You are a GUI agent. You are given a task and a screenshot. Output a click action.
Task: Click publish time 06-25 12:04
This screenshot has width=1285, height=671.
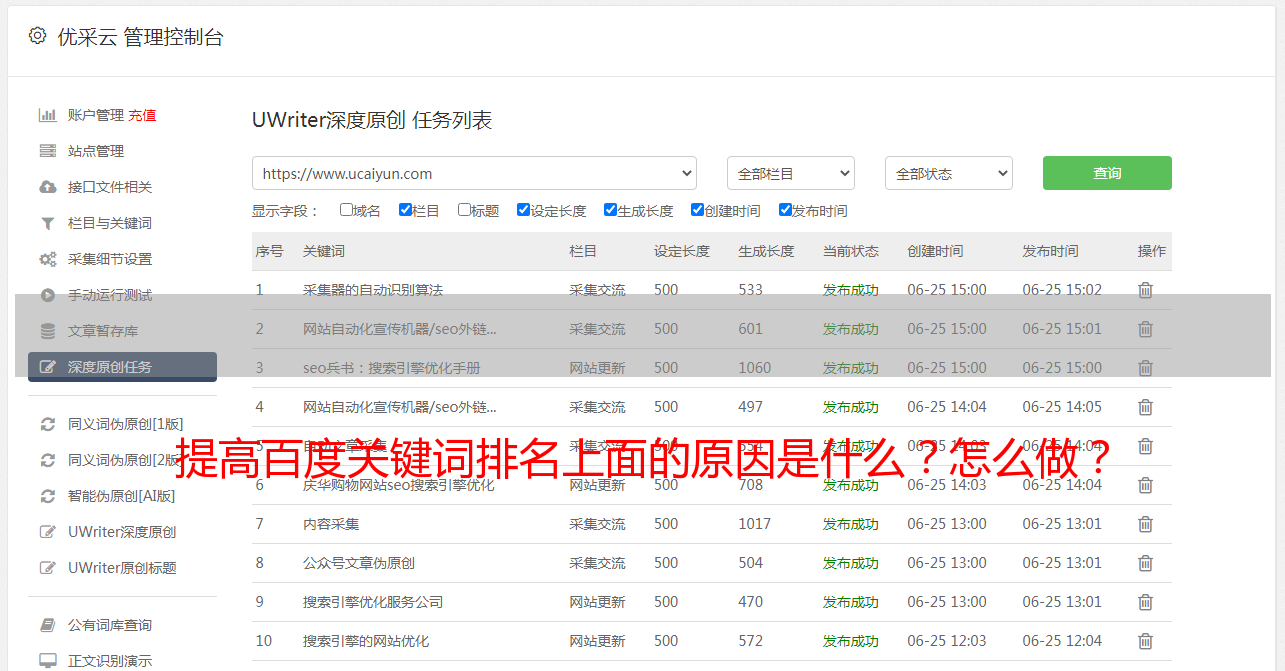pos(1062,641)
